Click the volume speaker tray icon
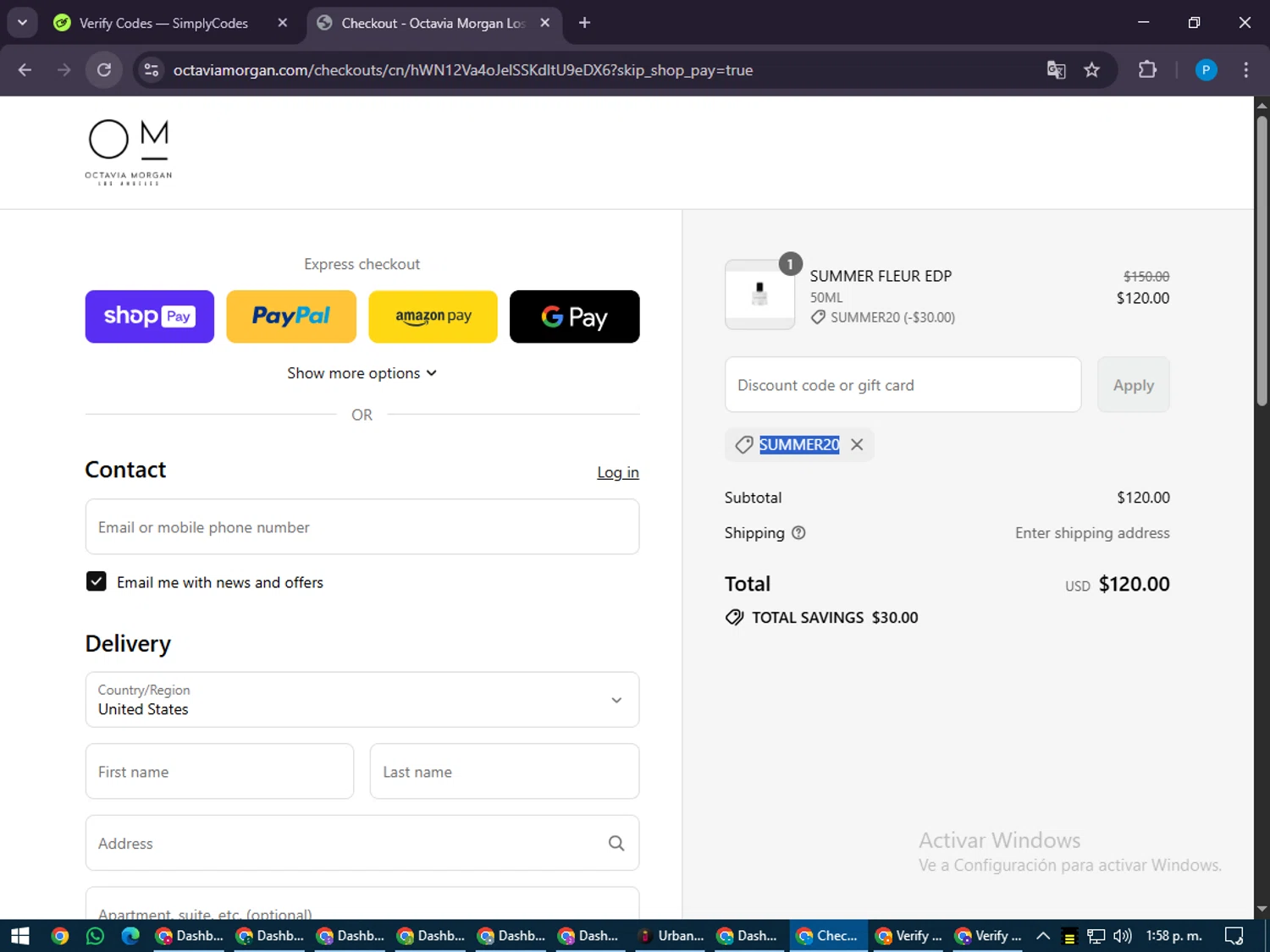Image resolution: width=1270 pixels, height=952 pixels. tap(1123, 936)
